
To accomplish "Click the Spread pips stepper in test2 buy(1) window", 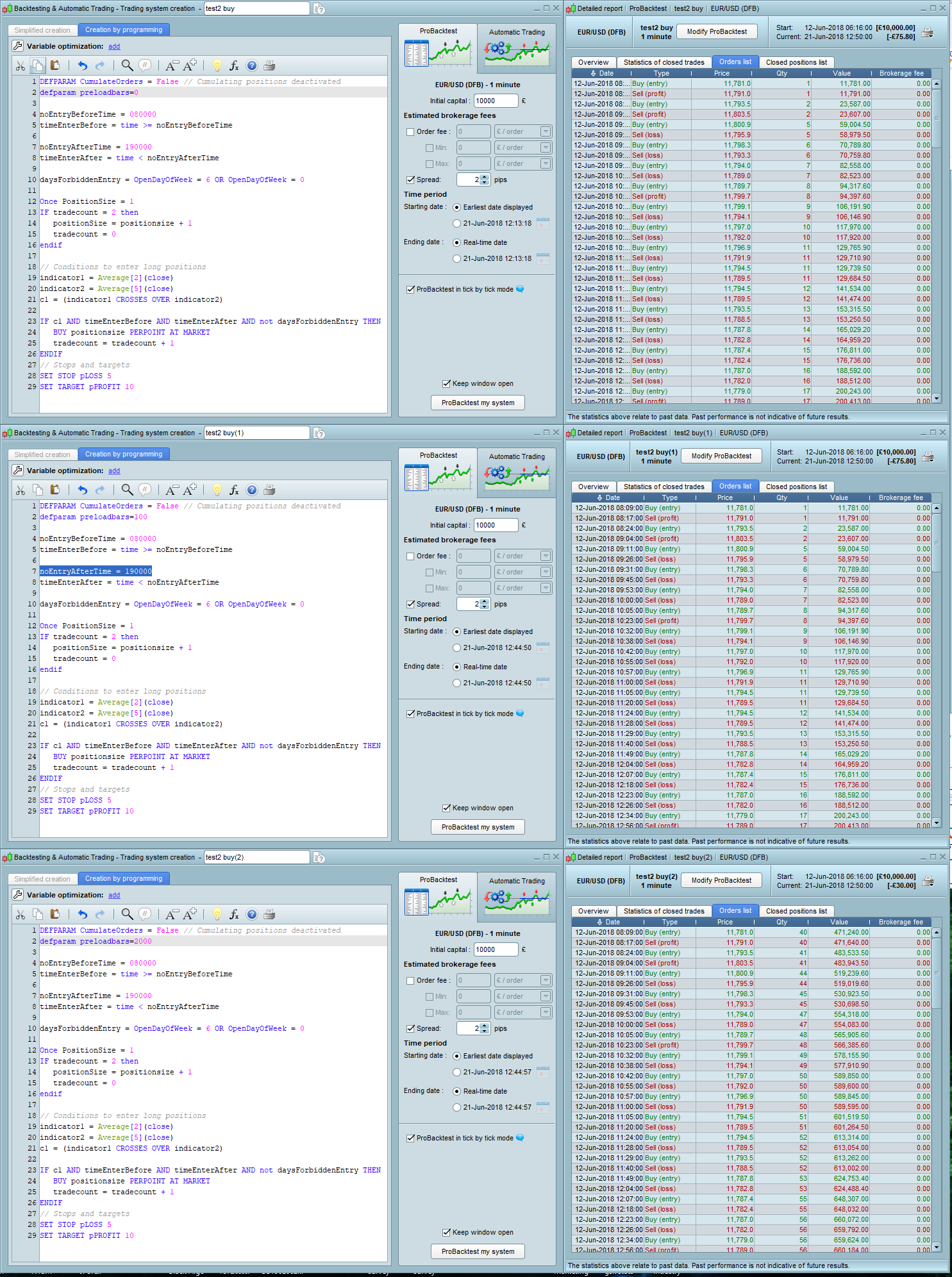I will (x=484, y=604).
